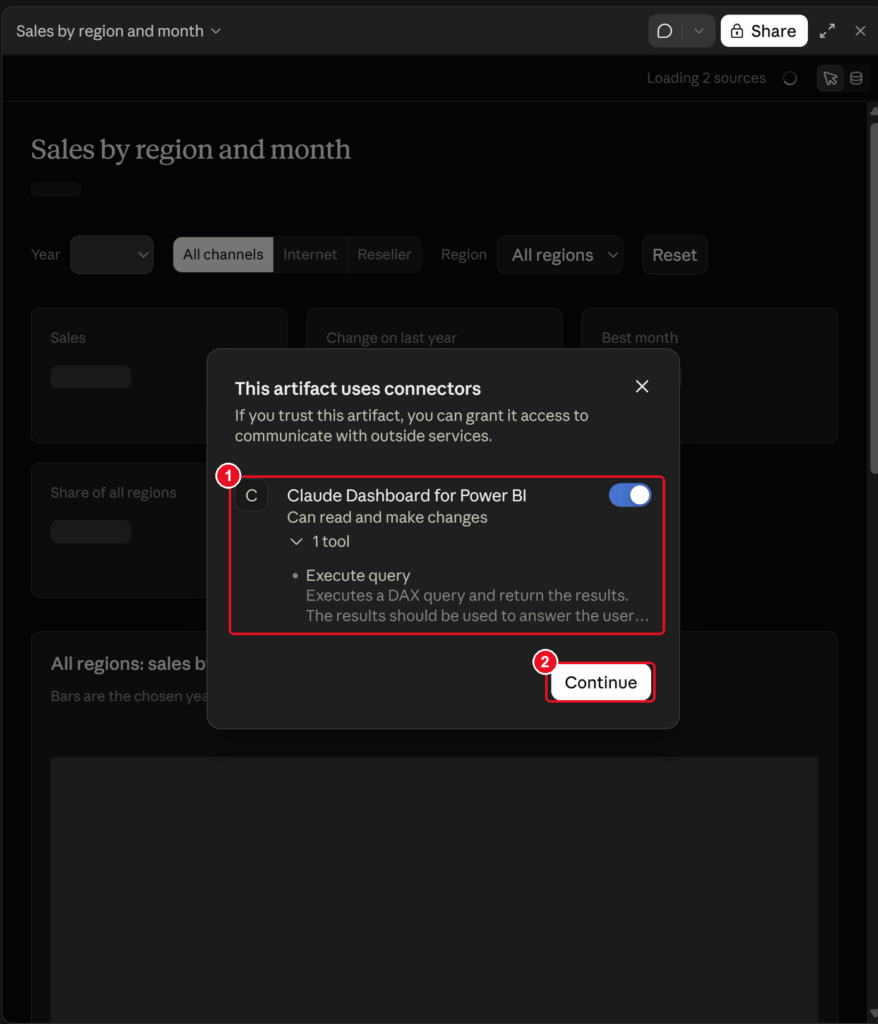This screenshot has width=878, height=1024.
Task: Click the 'Loading 2 sources' status text
Action: point(706,78)
